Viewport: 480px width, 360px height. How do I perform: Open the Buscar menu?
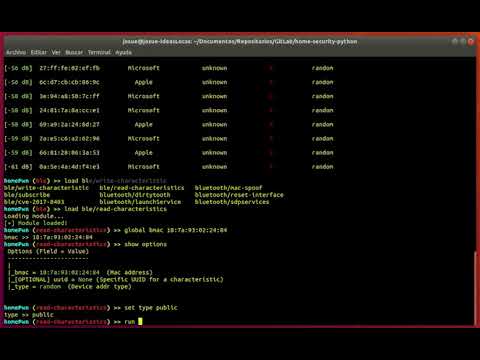(x=74, y=52)
